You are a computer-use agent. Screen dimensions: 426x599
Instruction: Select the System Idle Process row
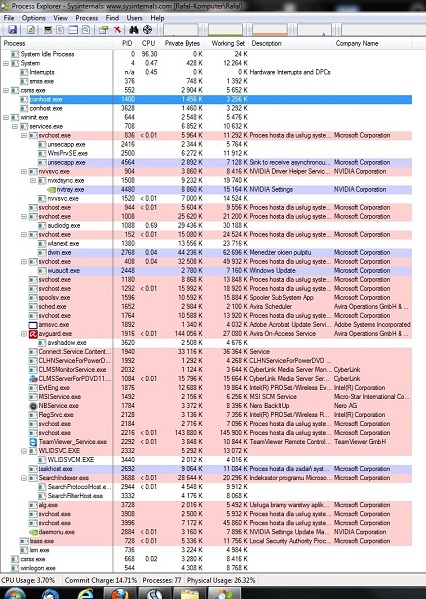206,54
